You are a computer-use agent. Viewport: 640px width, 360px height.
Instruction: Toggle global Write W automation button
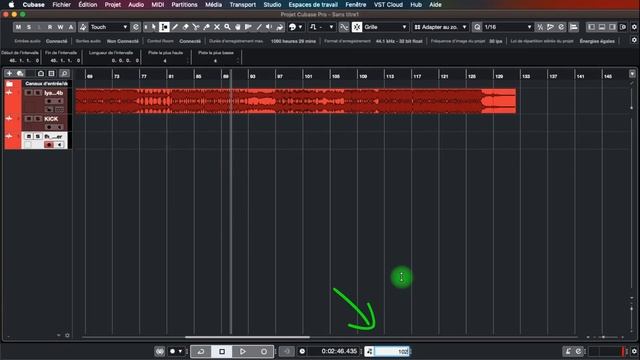[60, 27]
